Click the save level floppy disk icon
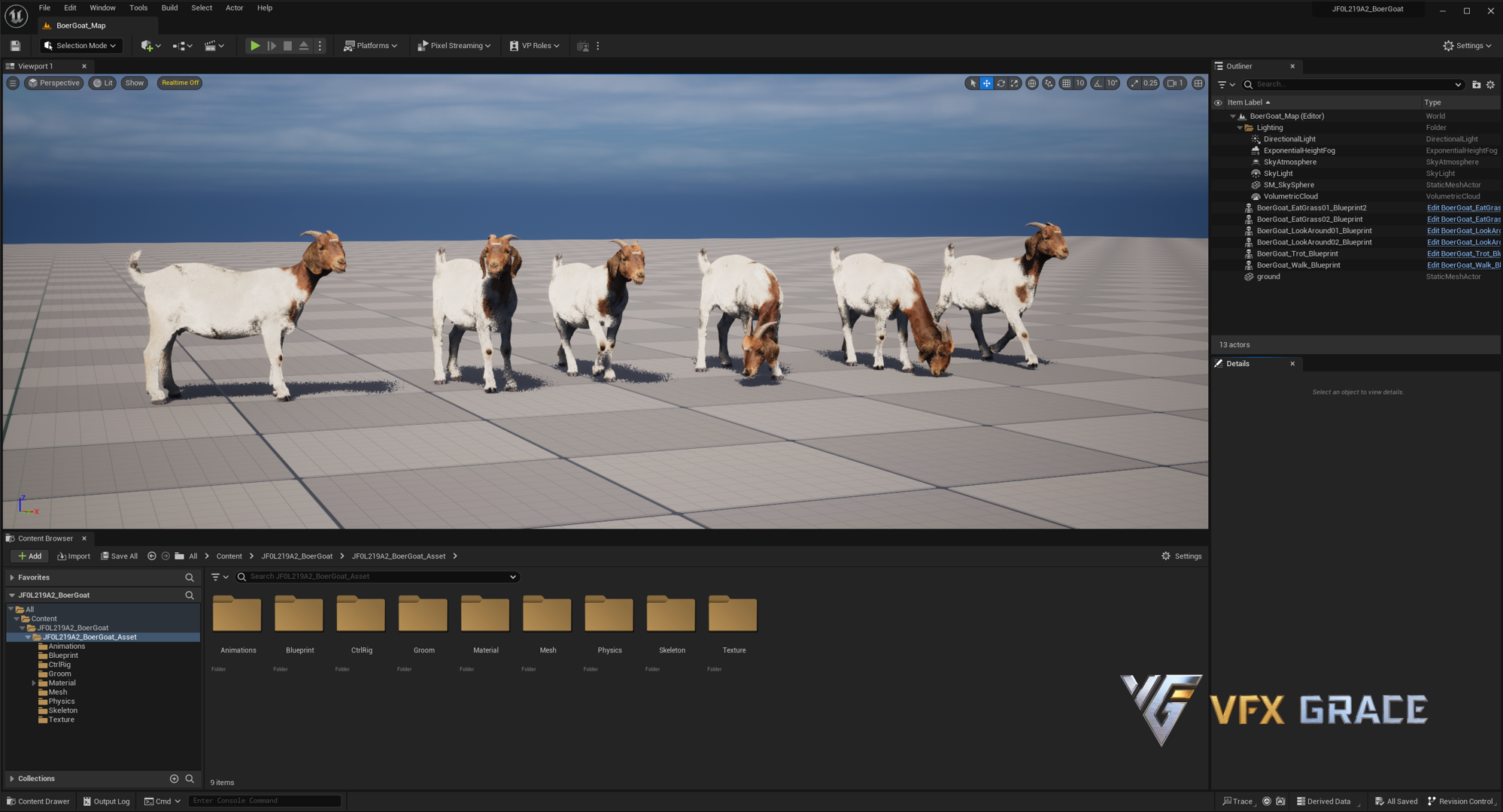Viewport: 1503px width, 812px height. point(15,46)
